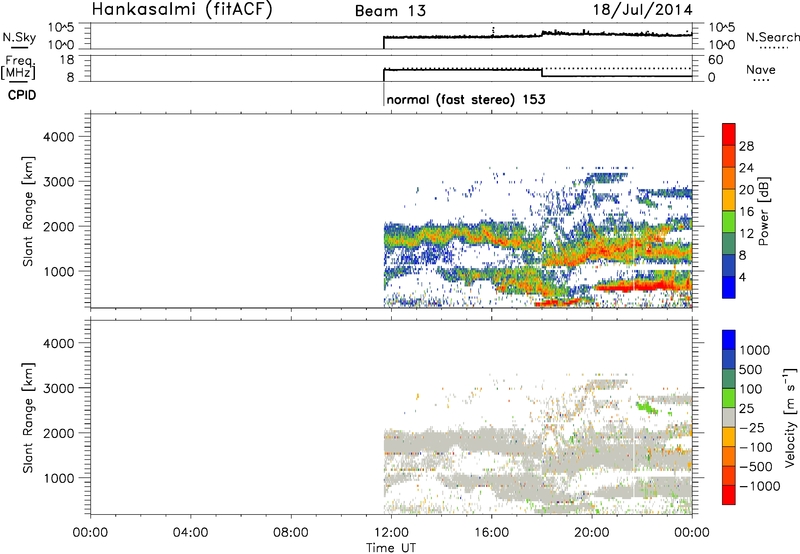
Task: Click the 4000 tick on the power panel
Action: click(x=58, y=137)
